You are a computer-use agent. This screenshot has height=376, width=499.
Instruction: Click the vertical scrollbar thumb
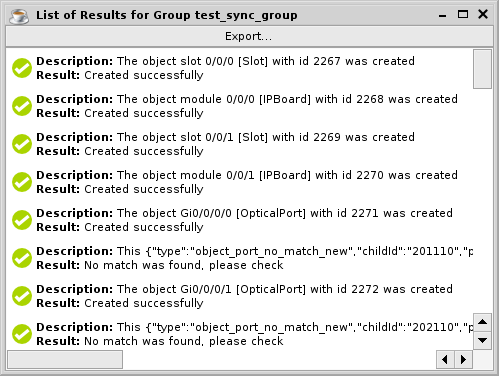pos(482,69)
